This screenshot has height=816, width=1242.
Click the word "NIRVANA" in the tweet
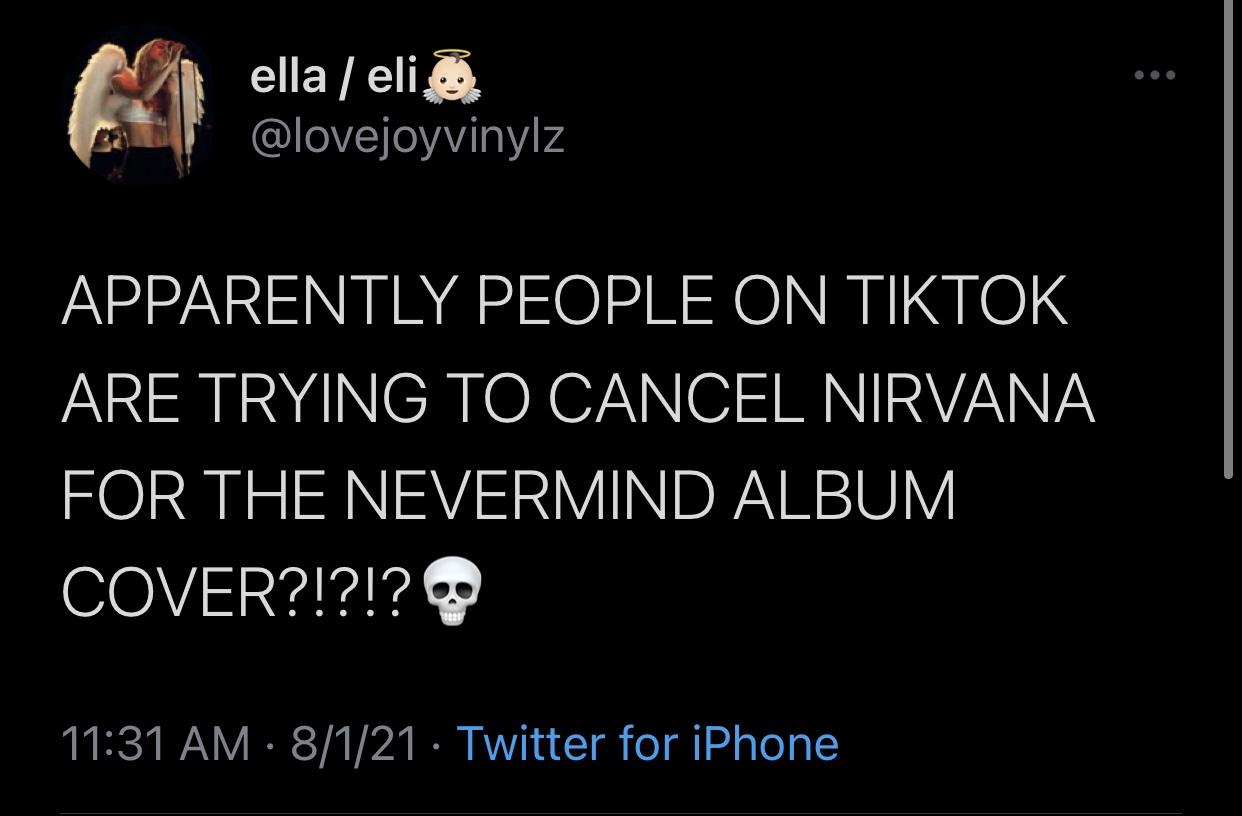click(958, 397)
